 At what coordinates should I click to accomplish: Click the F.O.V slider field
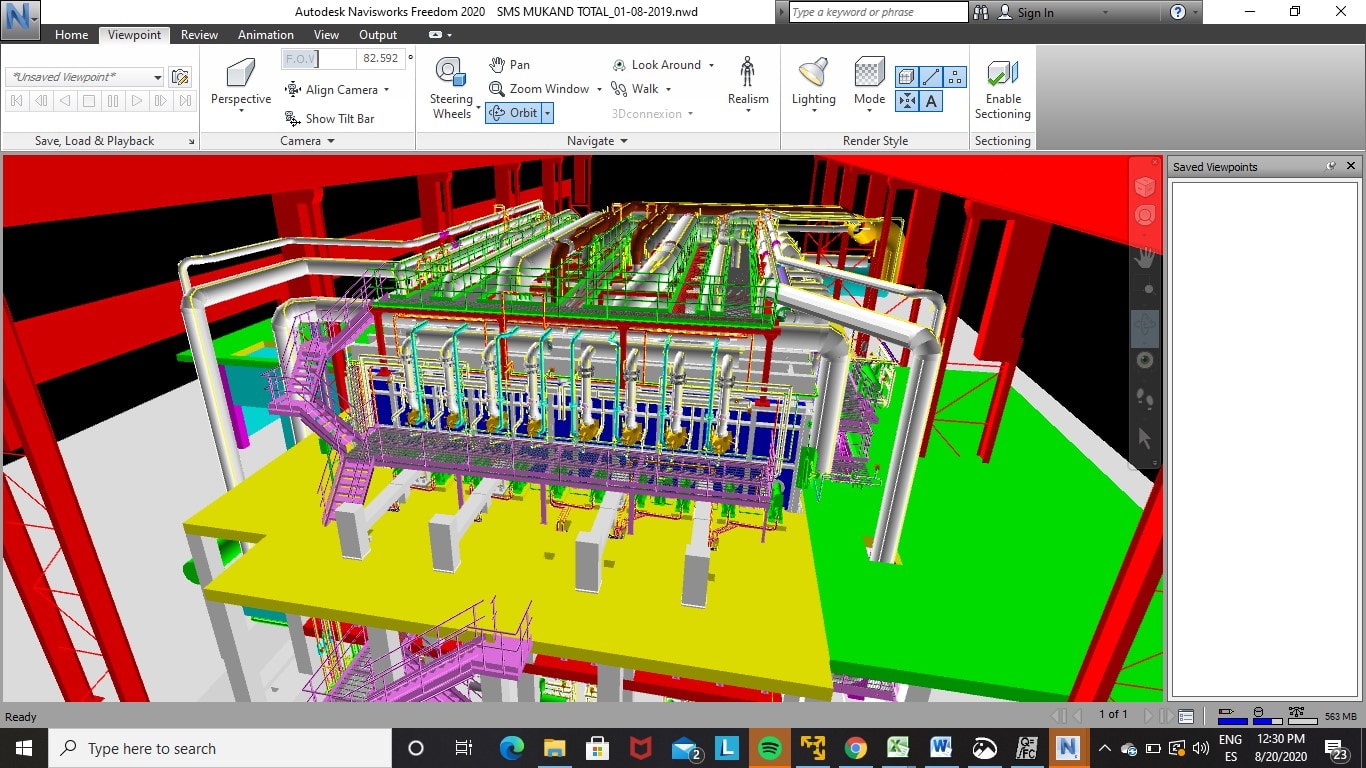[318, 59]
